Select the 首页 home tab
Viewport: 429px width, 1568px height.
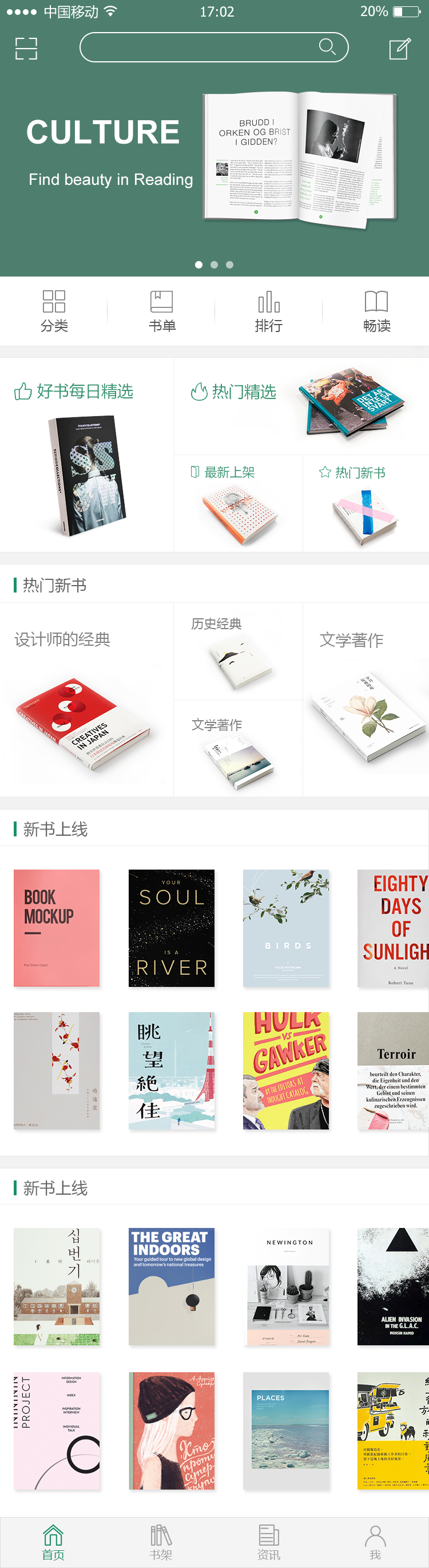click(x=54, y=1542)
